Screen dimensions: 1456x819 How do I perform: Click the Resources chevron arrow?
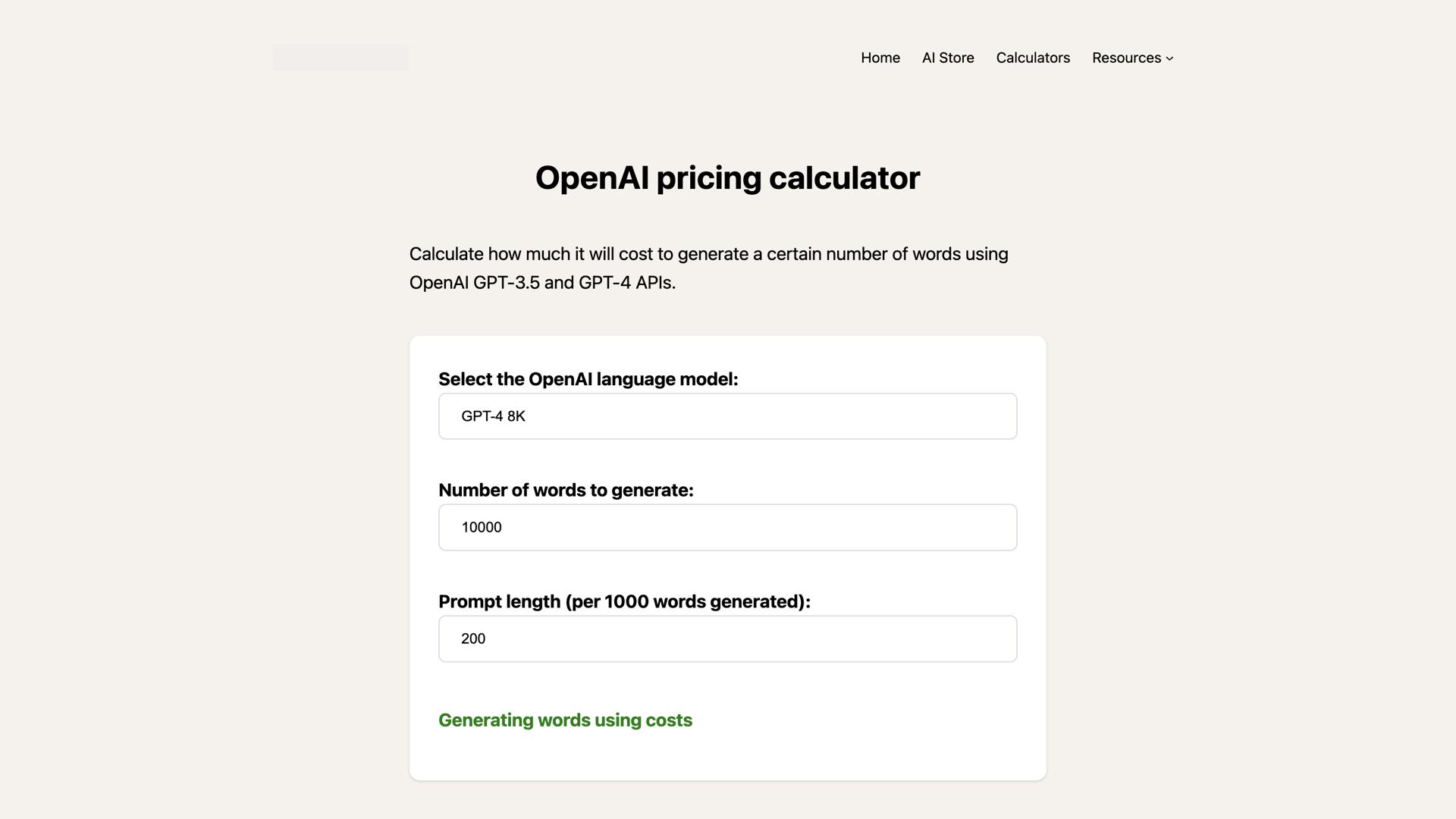[1169, 58]
